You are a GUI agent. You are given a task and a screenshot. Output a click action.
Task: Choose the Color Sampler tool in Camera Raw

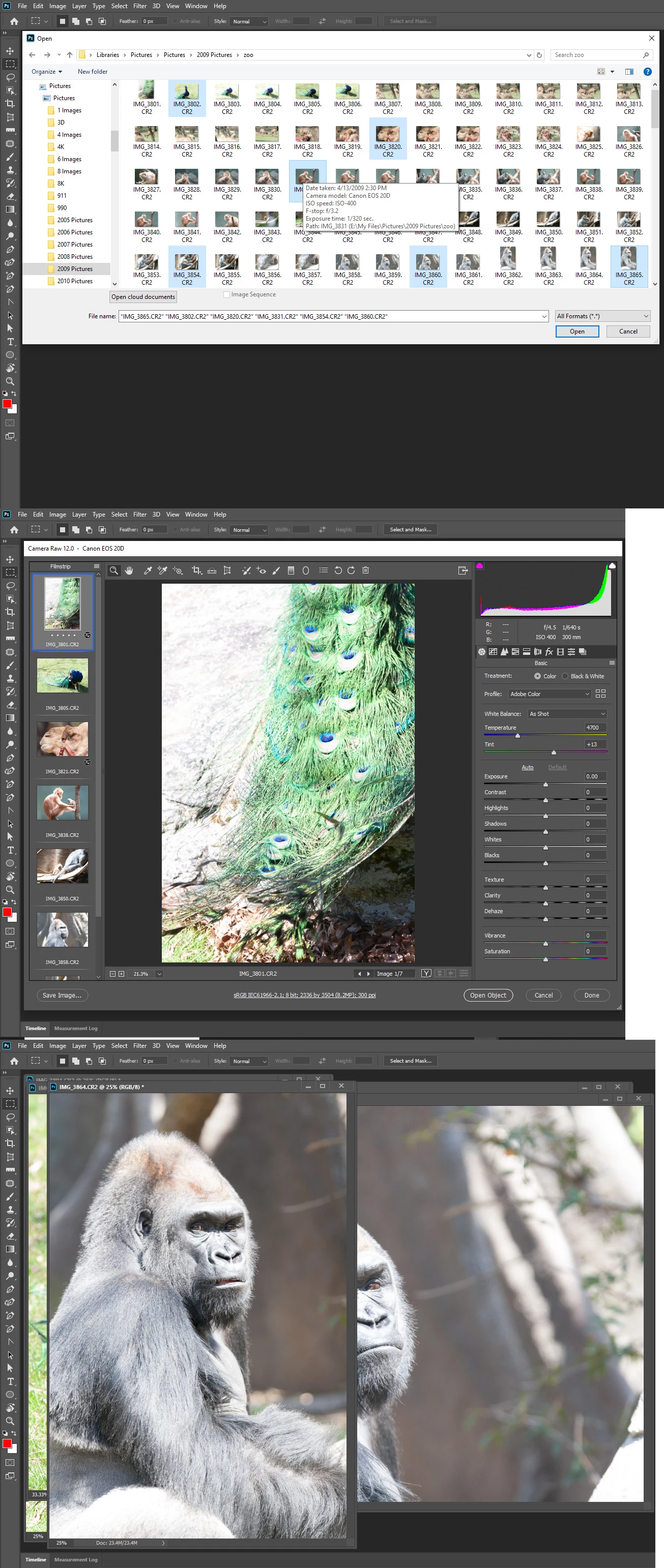(162, 570)
